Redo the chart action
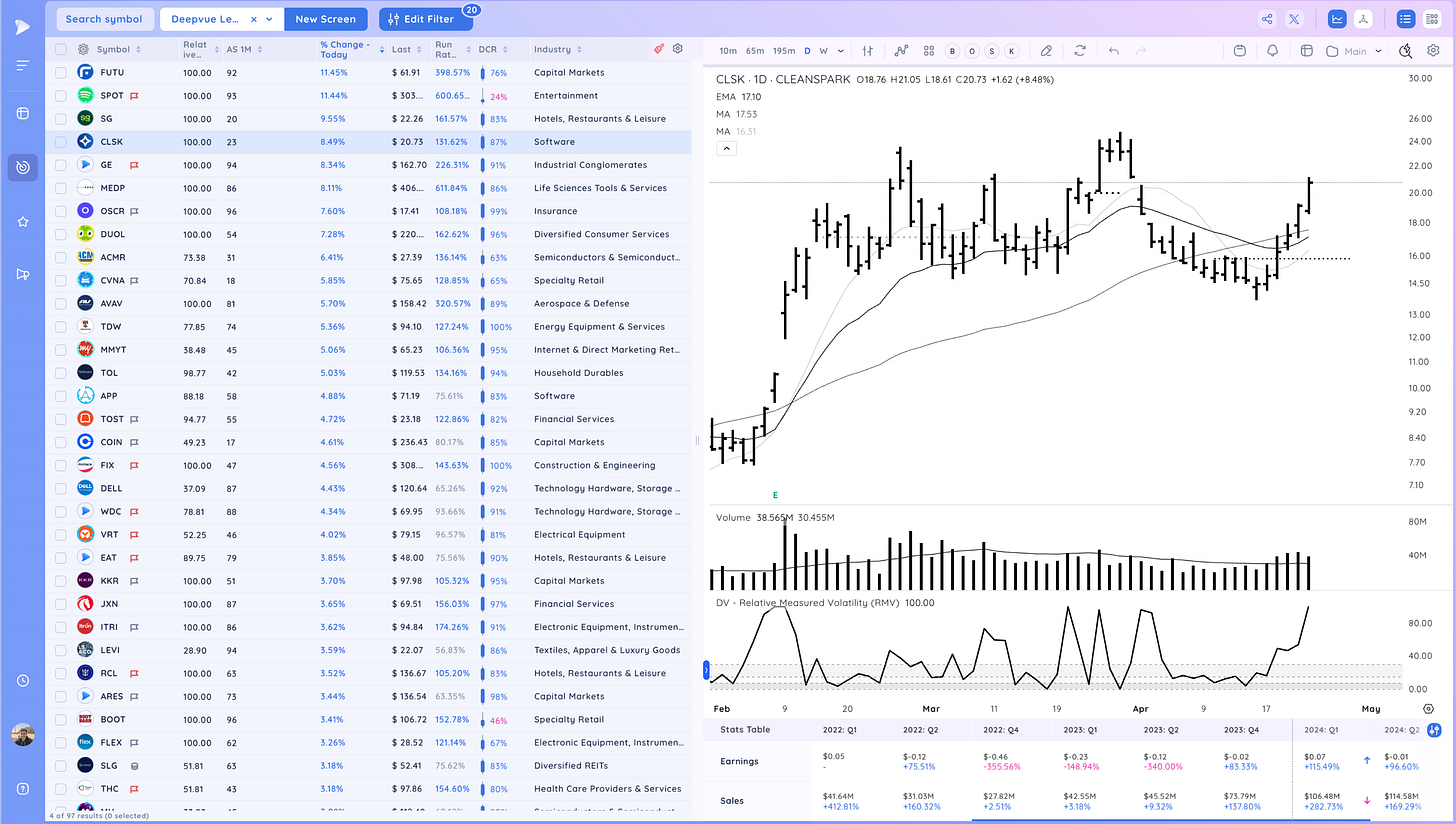This screenshot has height=824, width=1456. [x=1142, y=51]
